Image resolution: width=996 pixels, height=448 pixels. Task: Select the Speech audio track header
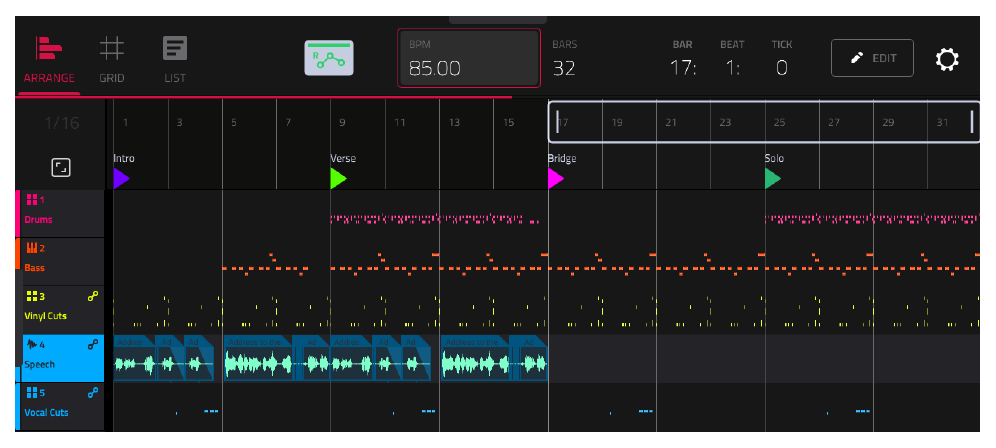coord(62,358)
